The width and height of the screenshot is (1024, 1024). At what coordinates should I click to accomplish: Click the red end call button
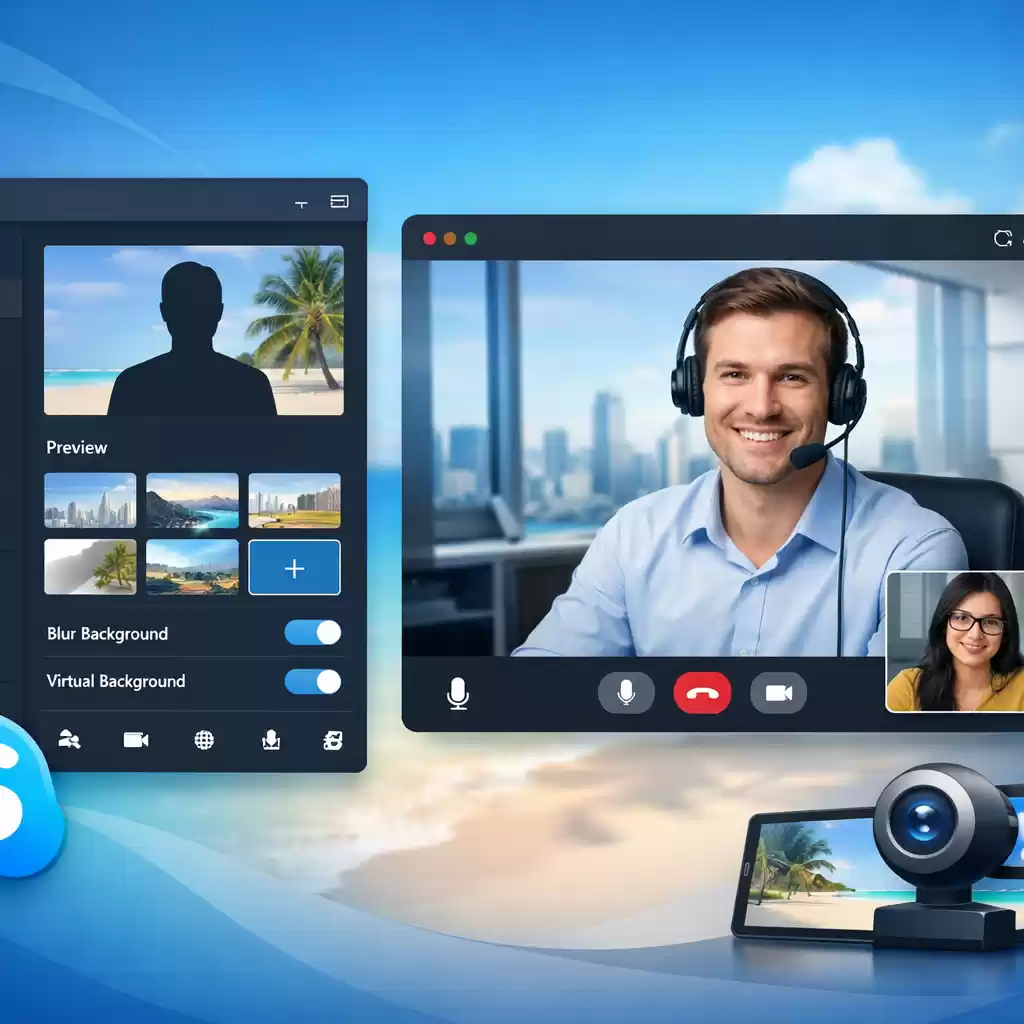(x=703, y=693)
